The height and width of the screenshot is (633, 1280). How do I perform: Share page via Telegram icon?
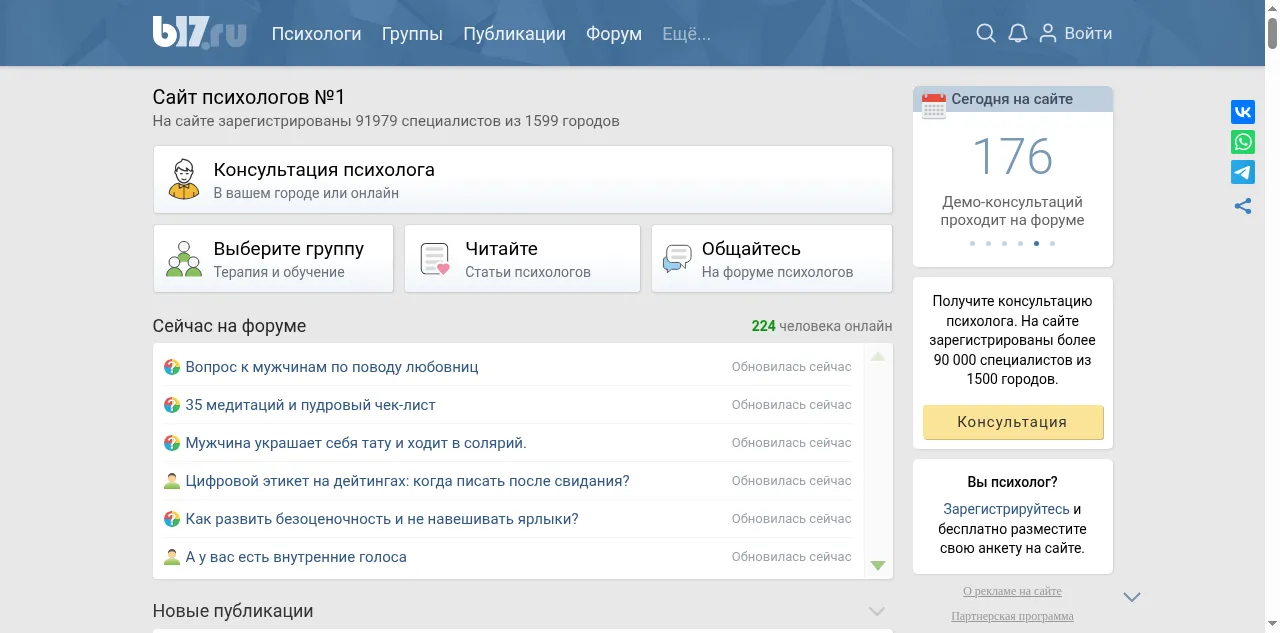(x=1243, y=173)
